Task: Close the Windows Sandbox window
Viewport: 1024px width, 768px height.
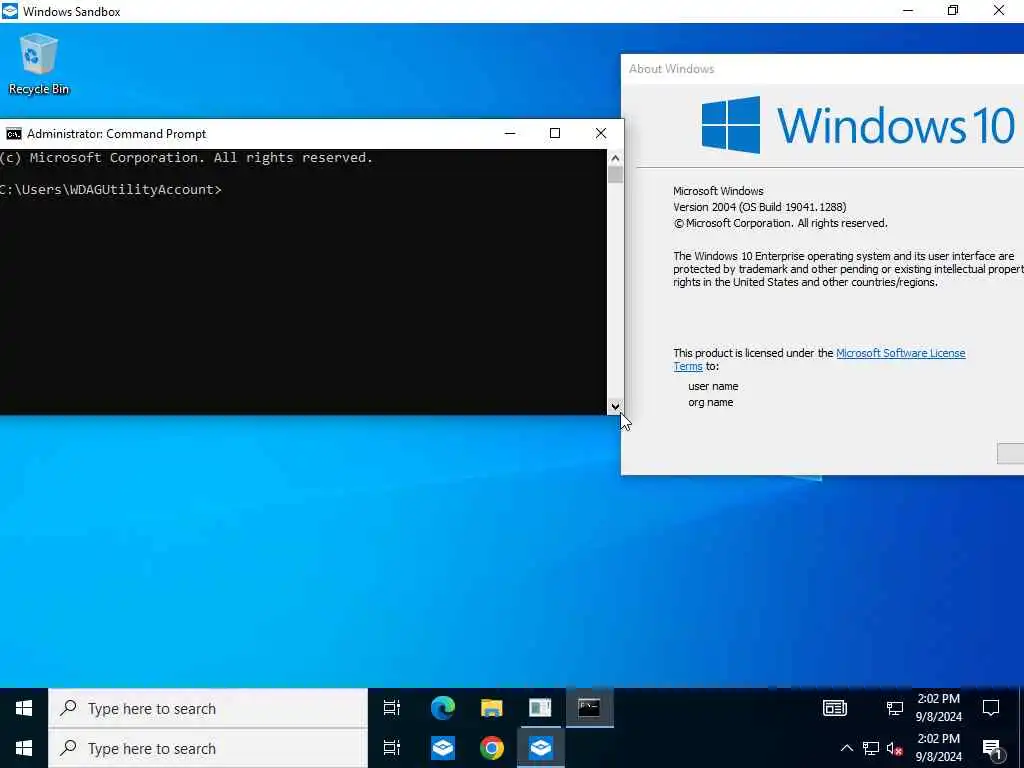Action: click(x=999, y=10)
